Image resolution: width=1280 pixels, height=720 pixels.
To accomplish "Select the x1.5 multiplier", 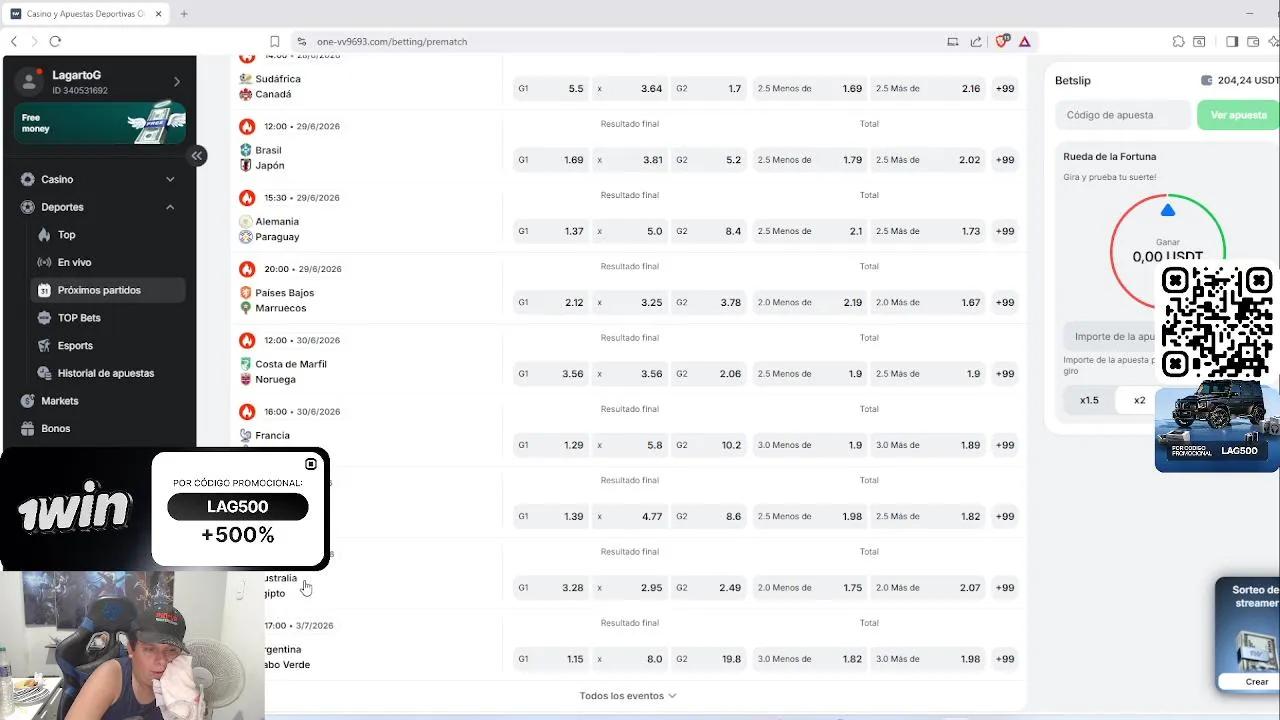I will [1089, 400].
